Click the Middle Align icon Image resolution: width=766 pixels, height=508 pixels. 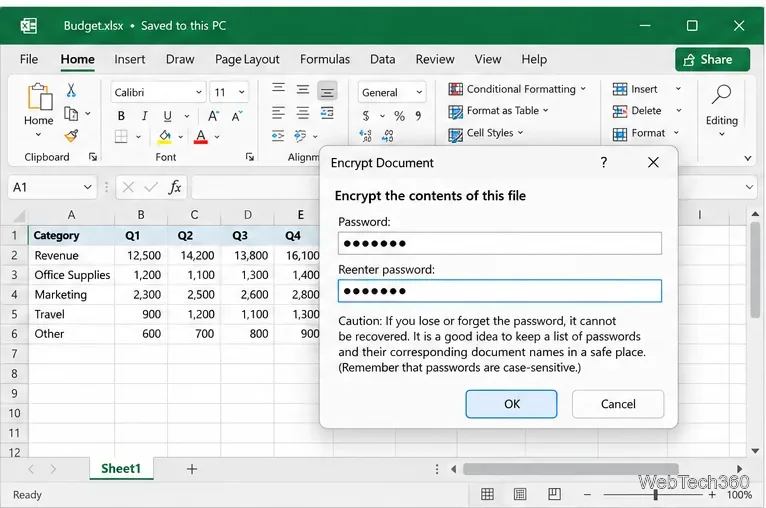[303, 89]
